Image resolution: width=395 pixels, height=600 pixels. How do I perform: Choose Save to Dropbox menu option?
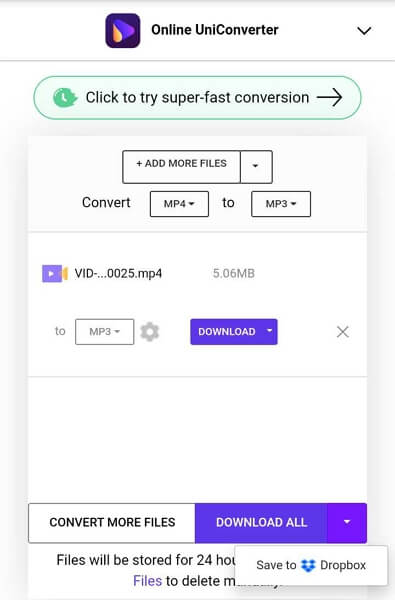pyautogui.click(x=311, y=565)
